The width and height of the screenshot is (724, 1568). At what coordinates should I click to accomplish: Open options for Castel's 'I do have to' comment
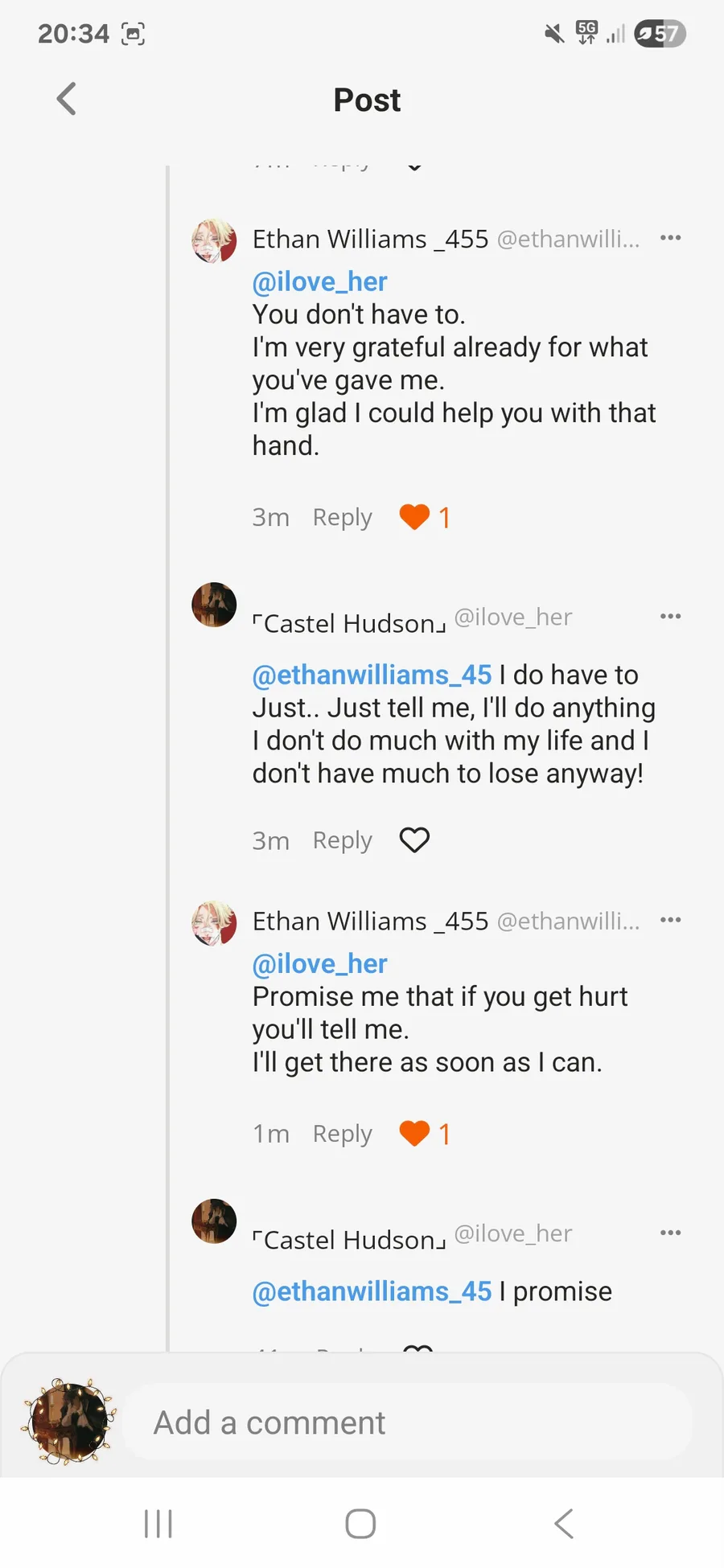670,617
